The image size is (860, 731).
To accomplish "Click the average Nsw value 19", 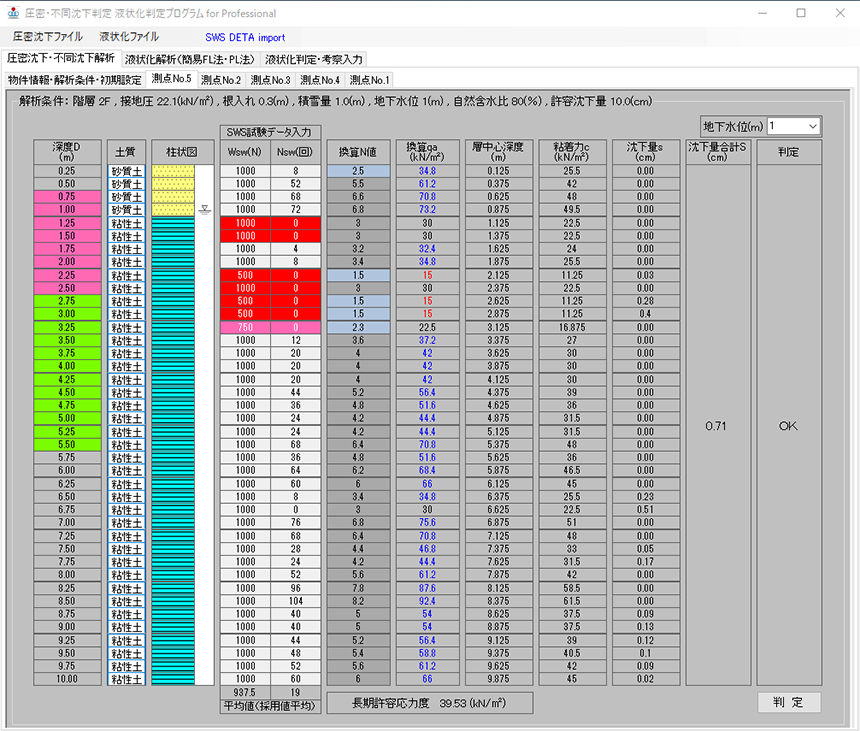I will pos(296,692).
